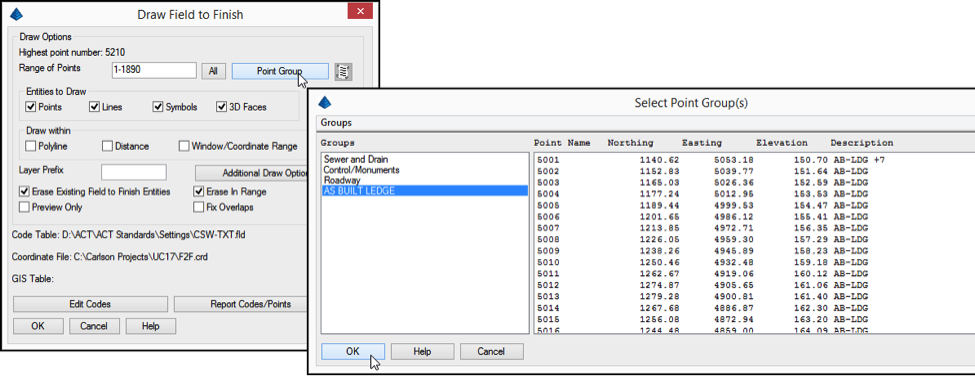975x382 pixels.
Task: Click Help in Select Point Group(s) dialog
Action: pos(422,352)
